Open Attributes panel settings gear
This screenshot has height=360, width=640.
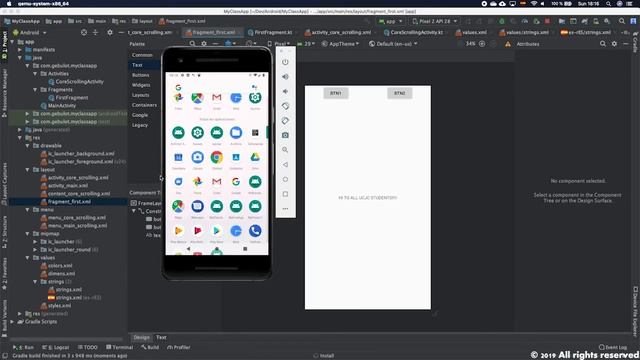pyautogui.click(x=614, y=44)
